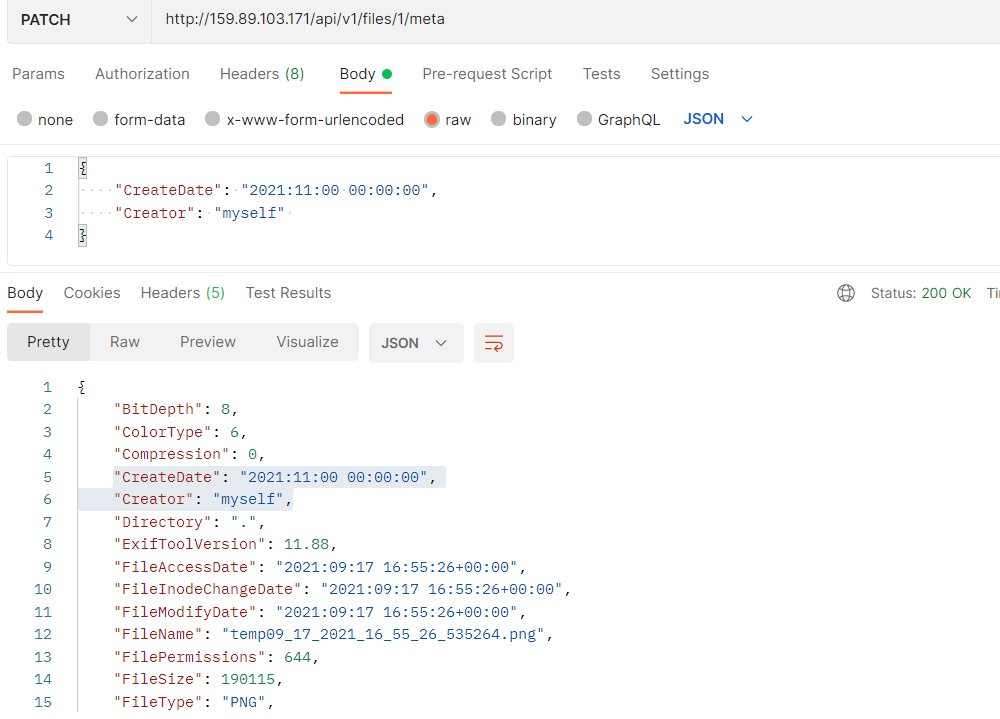Toggle the line wrap icon
The width and height of the screenshot is (1000, 719).
[x=494, y=343]
